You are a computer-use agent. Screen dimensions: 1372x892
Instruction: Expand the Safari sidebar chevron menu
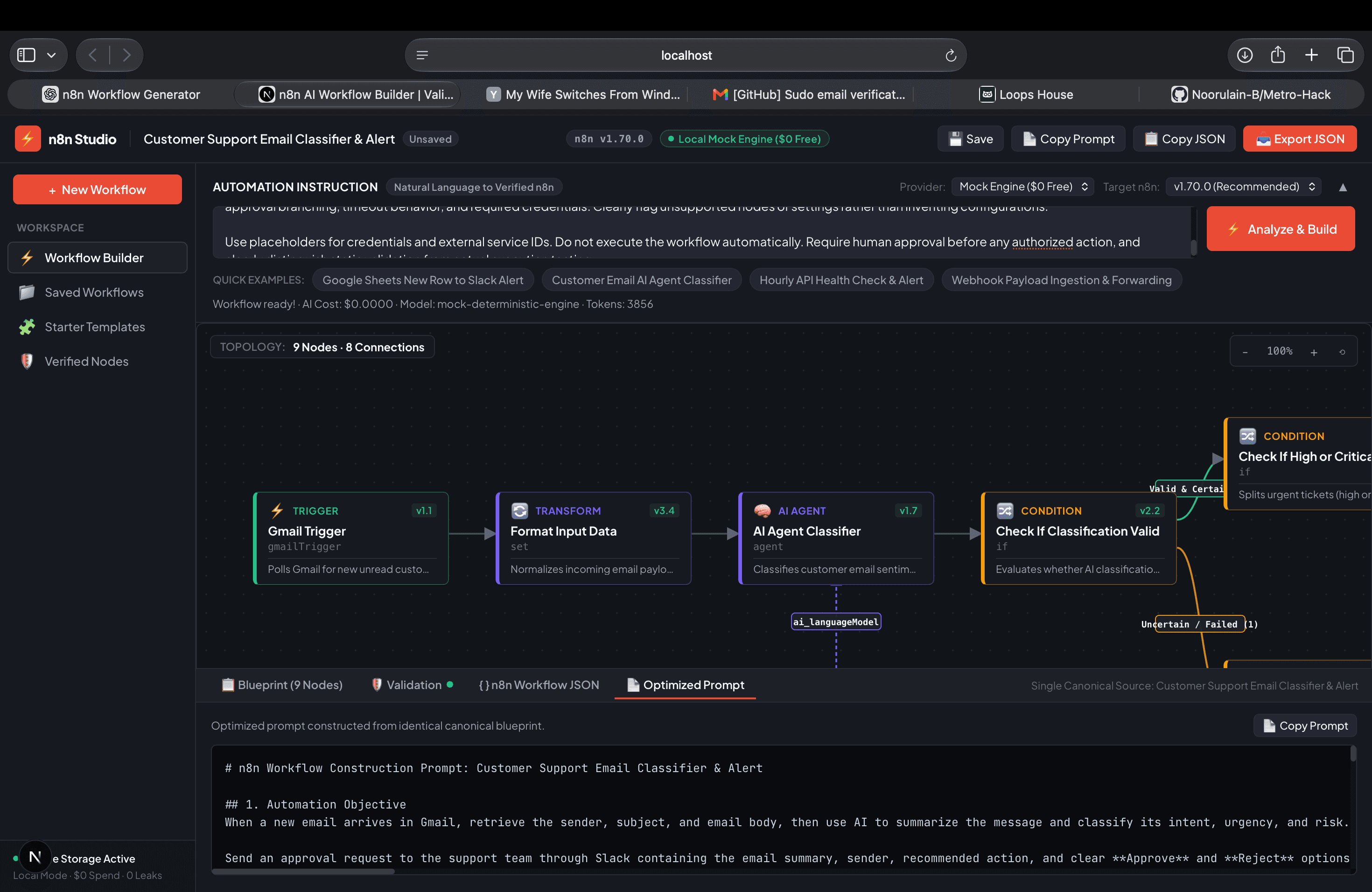[x=51, y=56]
